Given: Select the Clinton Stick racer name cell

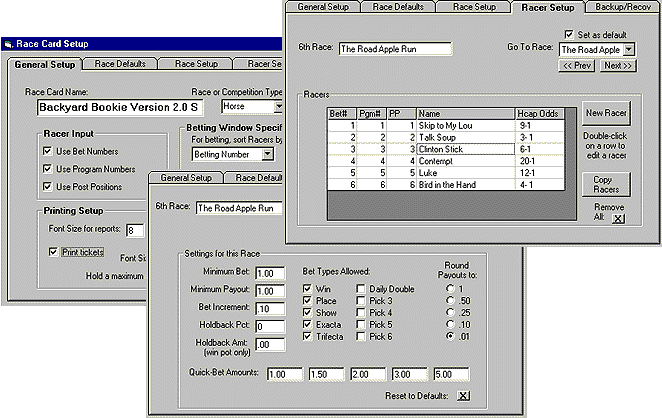Looking at the screenshot, I should pyautogui.click(x=466, y=149).
